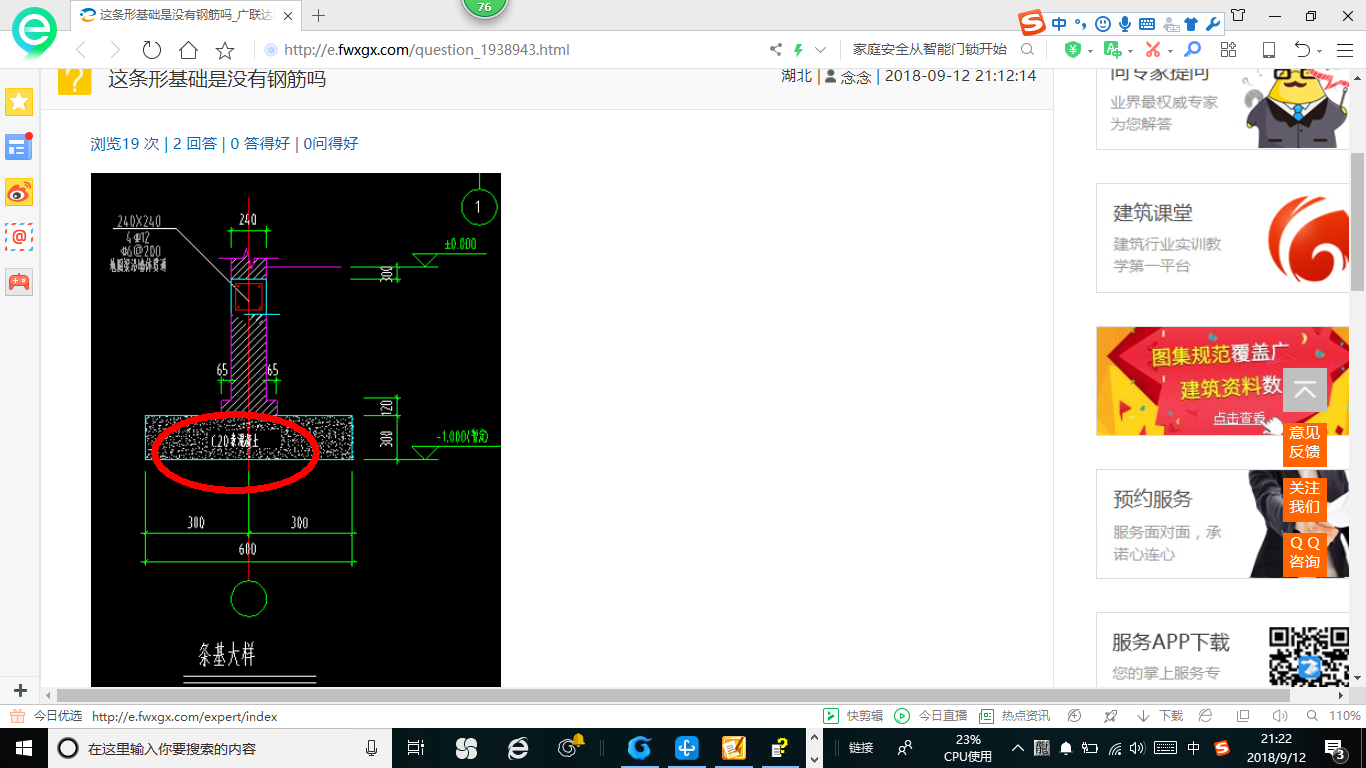Open the 建筑课堂 banner
Viewport: 1366px width, 768px height.
click(x=1223, y=238)
